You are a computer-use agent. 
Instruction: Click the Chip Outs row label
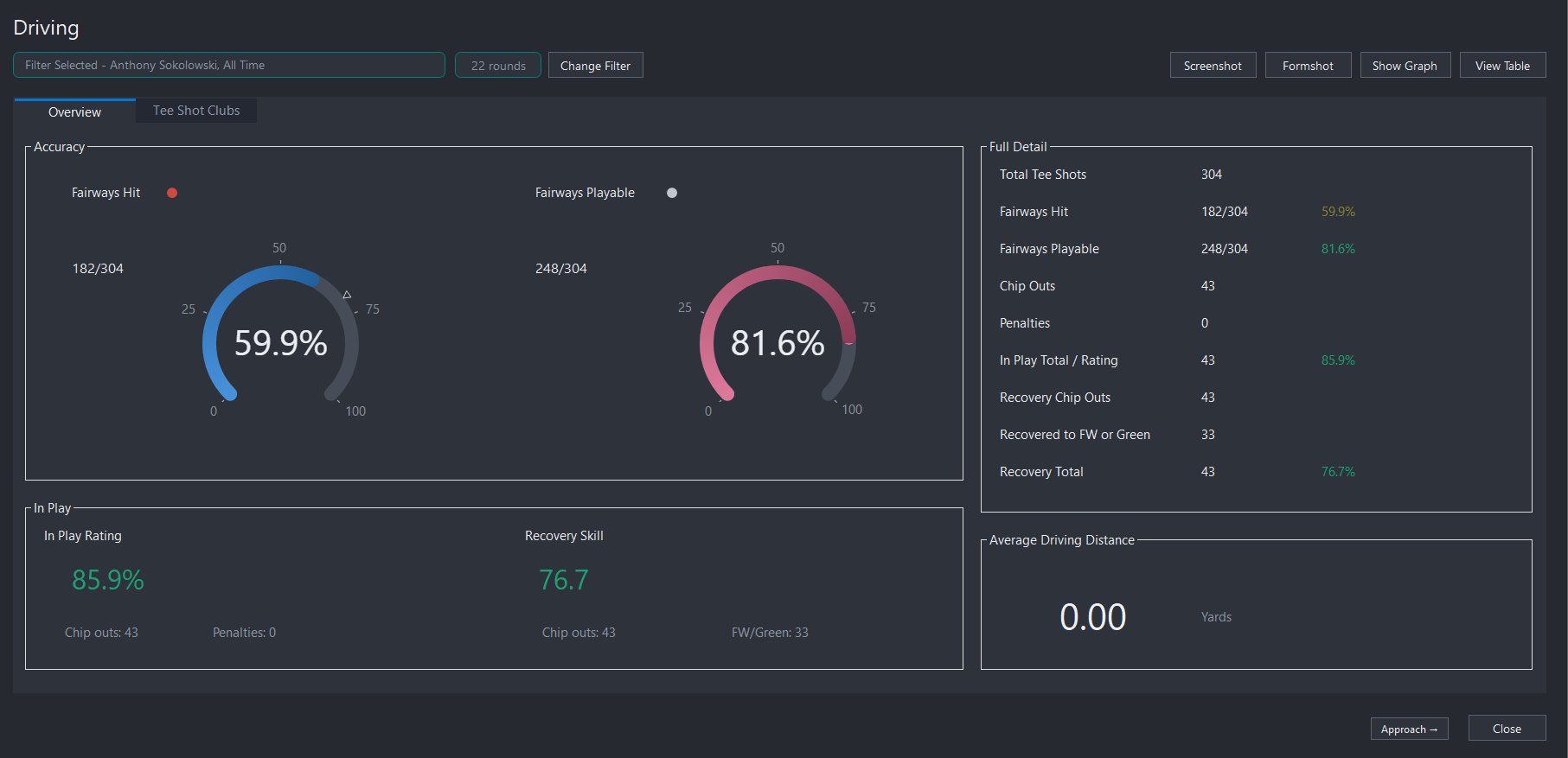(x=1027, y=286)
